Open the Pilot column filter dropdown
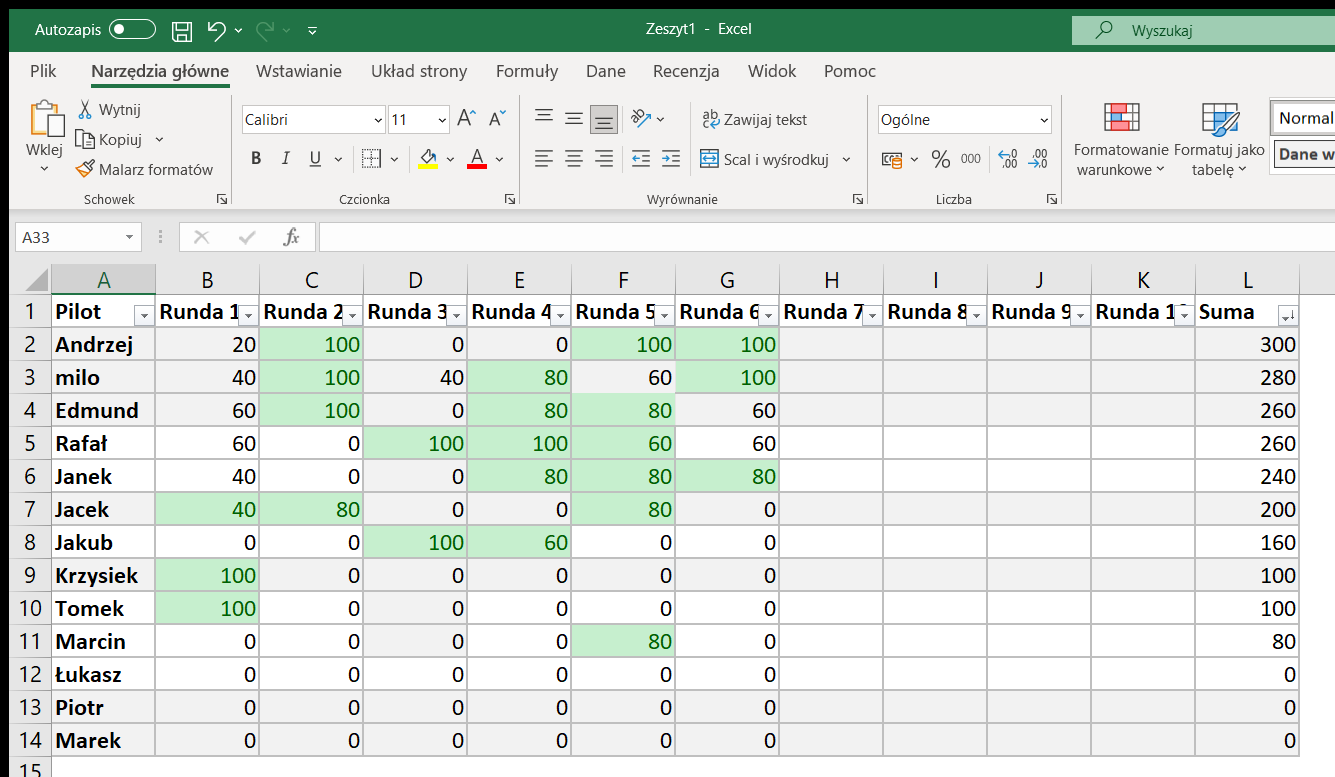Screen dimensions: 1335x777 click(144, 316)
